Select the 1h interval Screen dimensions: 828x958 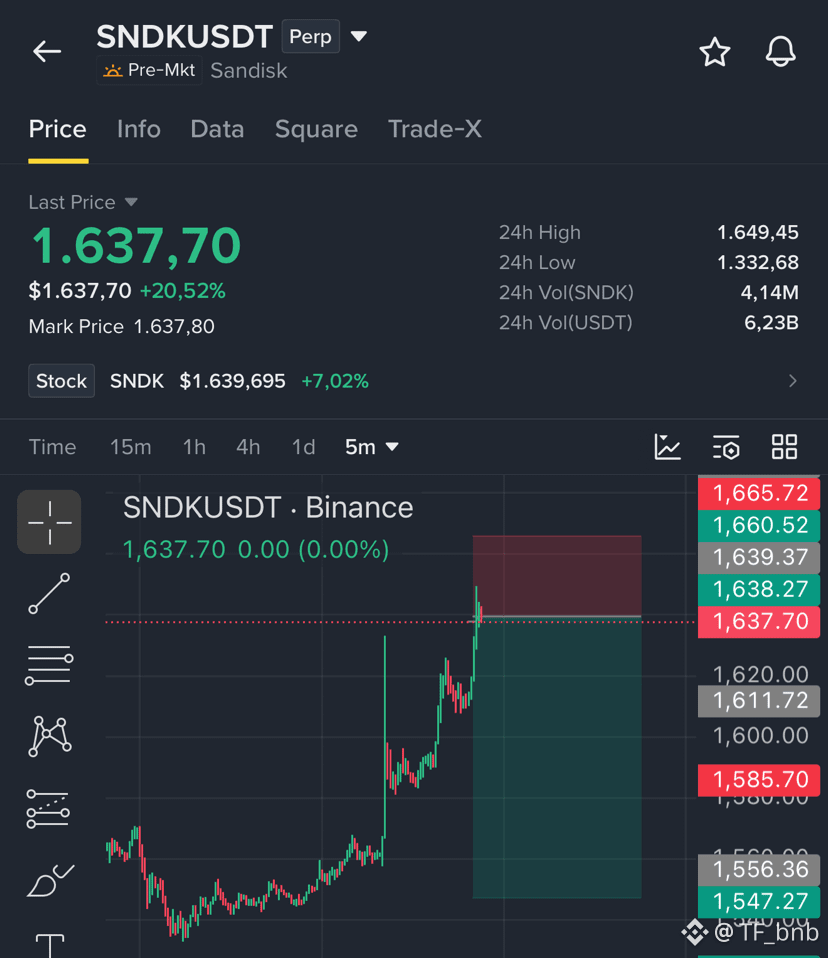coord(194,447)
